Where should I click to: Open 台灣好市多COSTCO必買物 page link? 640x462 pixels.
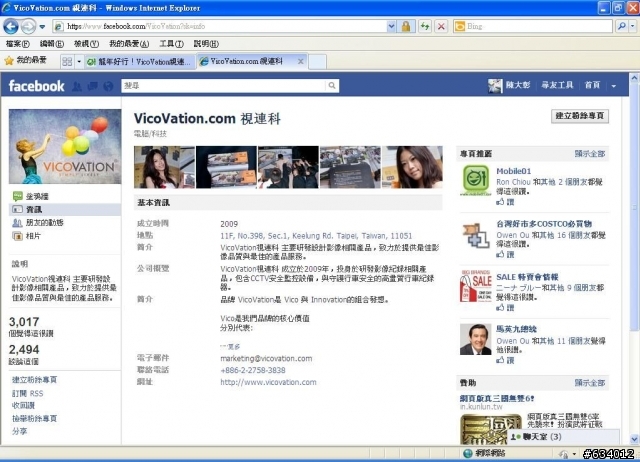tap(544, 224)
